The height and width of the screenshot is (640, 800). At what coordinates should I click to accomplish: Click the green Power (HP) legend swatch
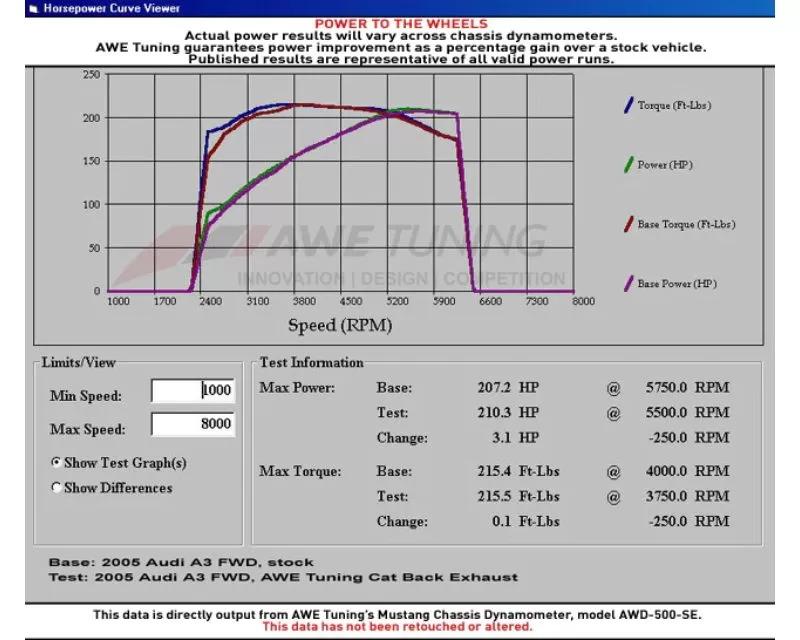[x=629, y=164]
